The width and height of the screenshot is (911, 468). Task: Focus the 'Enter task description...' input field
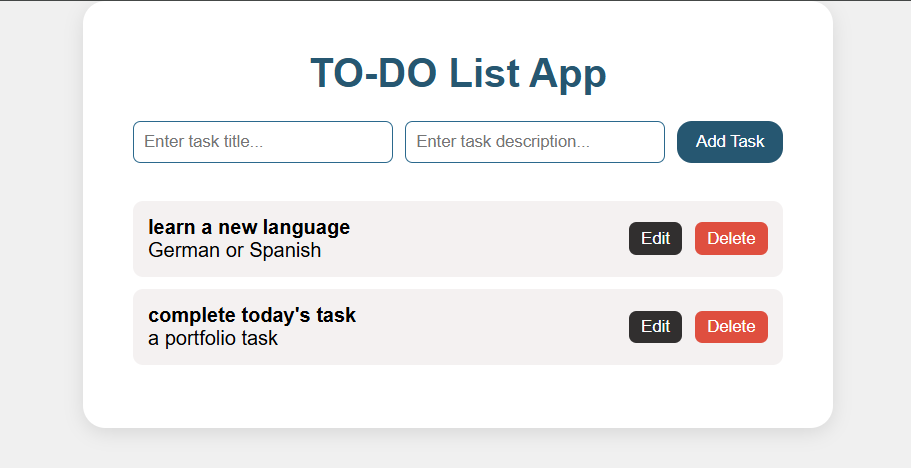pyautogui.click(x=534, y=142)
